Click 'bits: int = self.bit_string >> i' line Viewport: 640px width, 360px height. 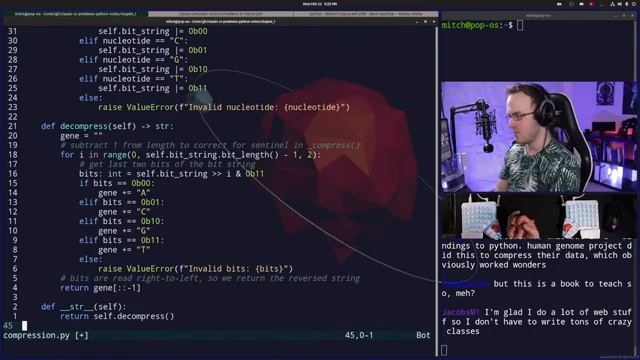pos(171,174)
